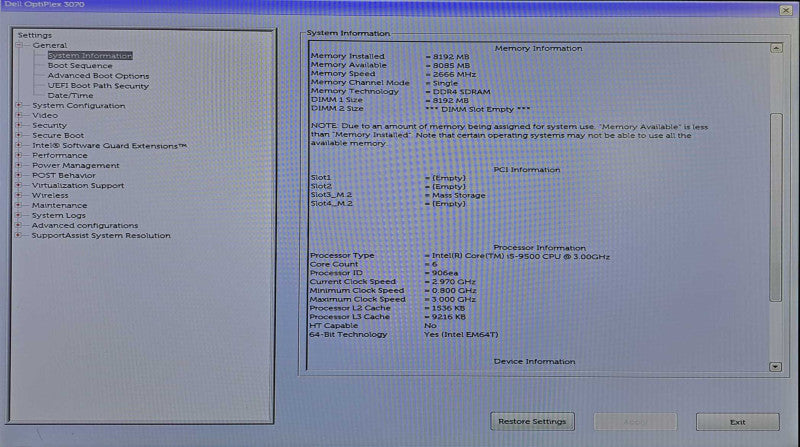Expand the Maintenance node

[19, 205]
